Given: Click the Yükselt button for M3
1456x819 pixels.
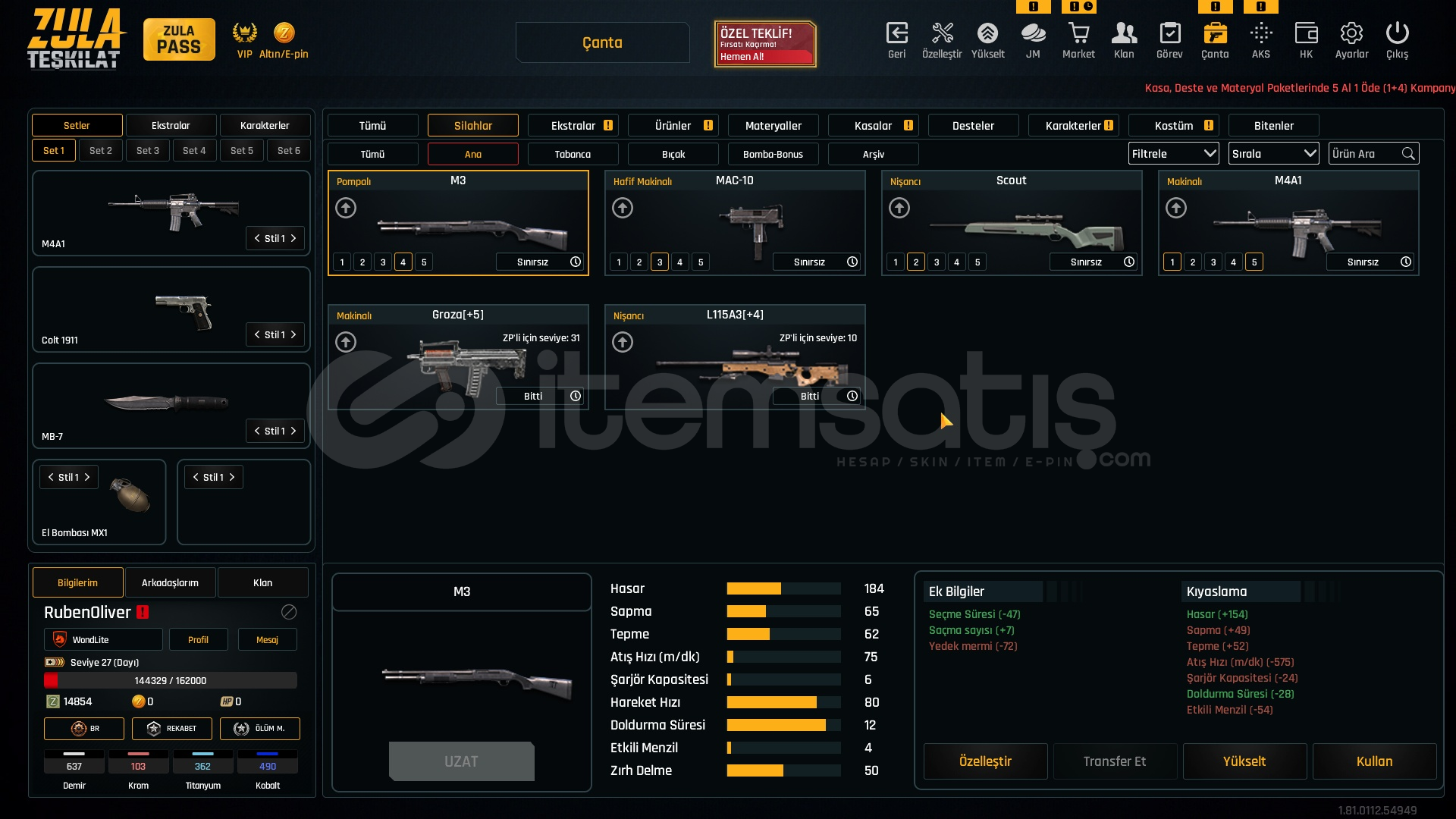Looking at the screenshot, I should (1244, 761).
